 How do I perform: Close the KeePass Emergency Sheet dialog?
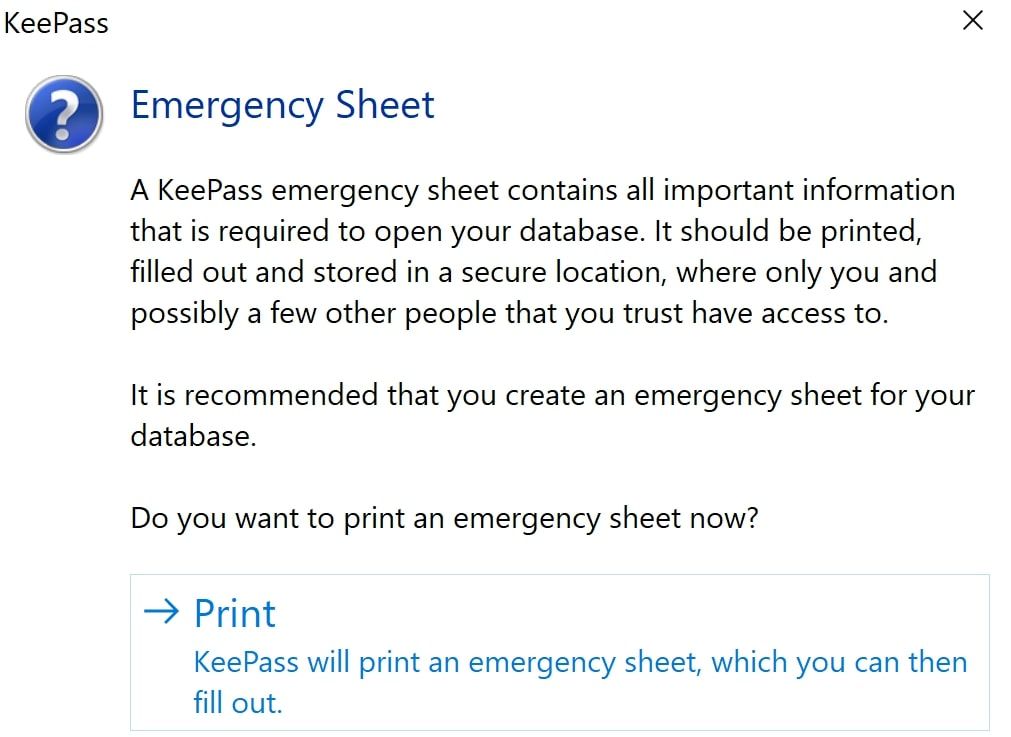(x=971, y=19)
